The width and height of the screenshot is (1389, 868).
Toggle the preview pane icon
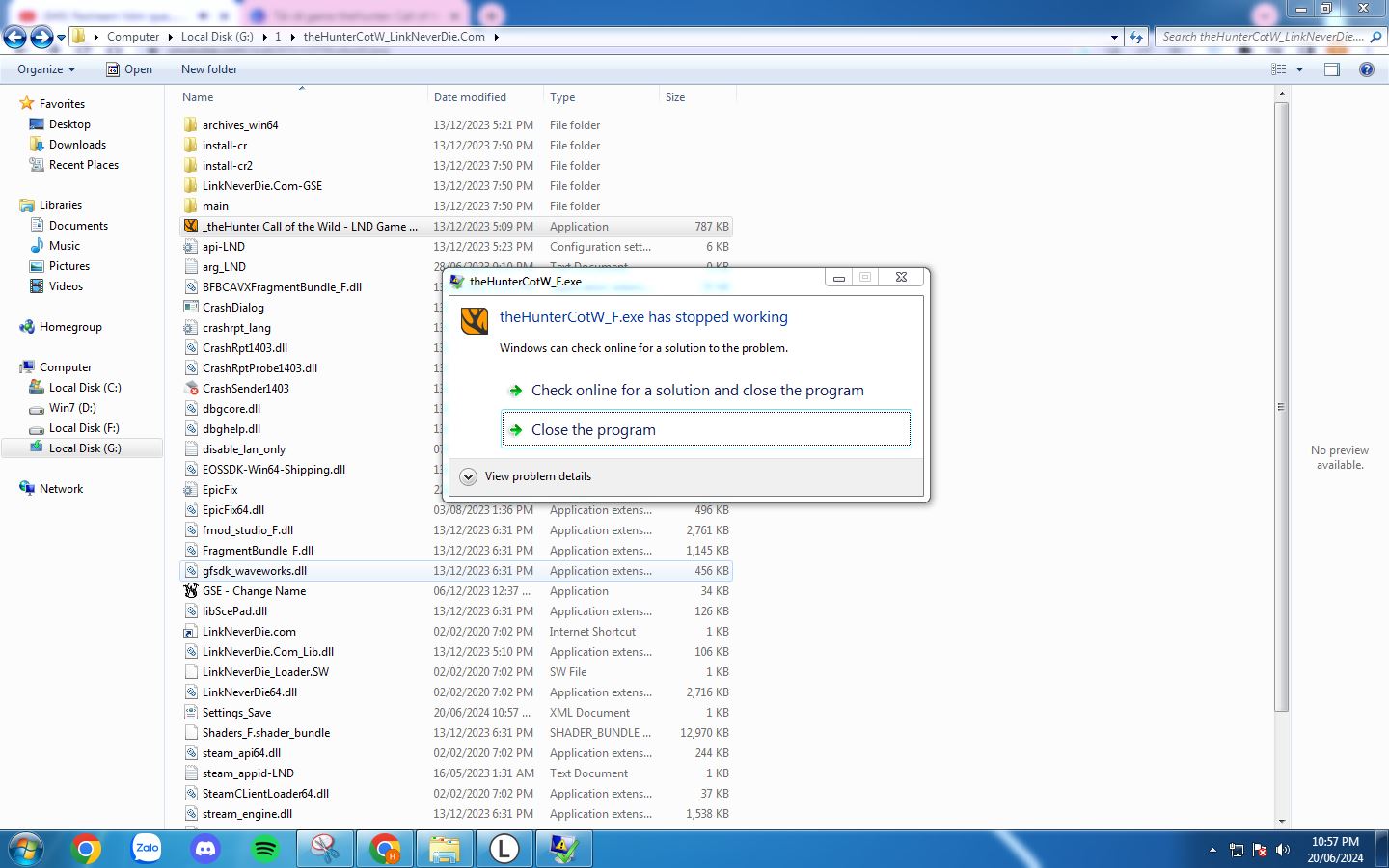click(x=1332, y=69)
